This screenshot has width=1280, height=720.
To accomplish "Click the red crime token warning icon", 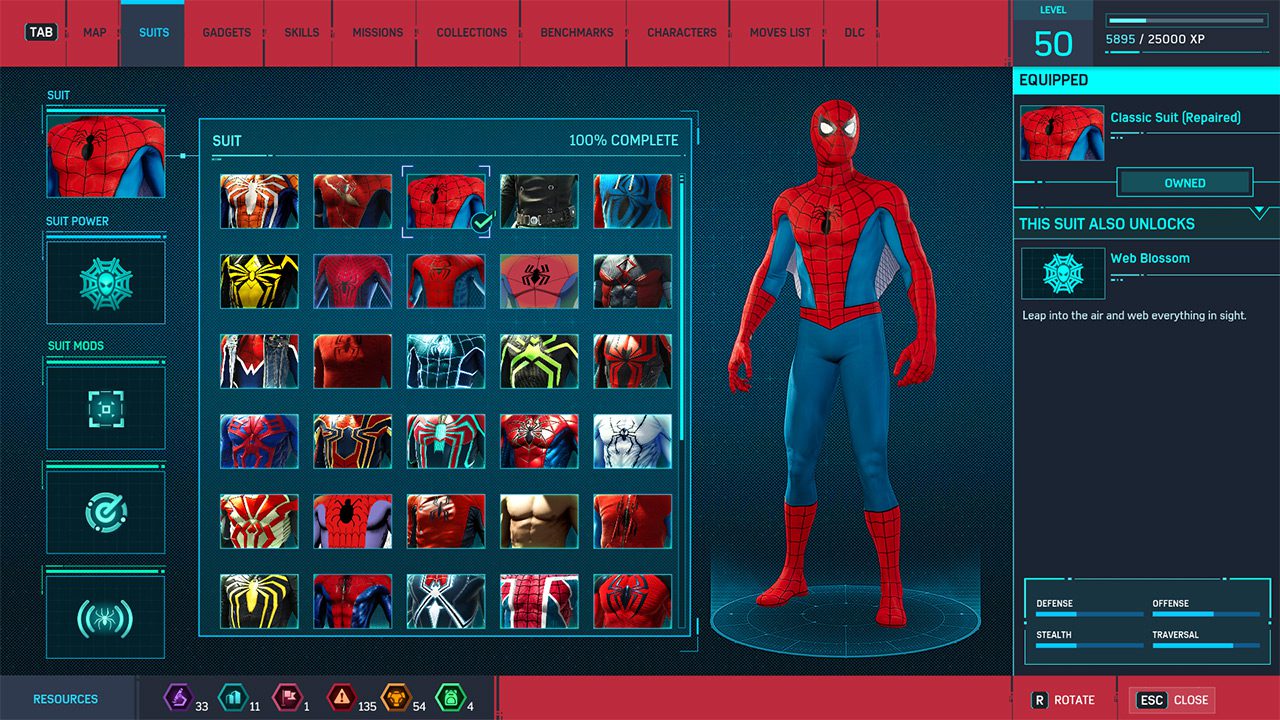I will (341, 697).
